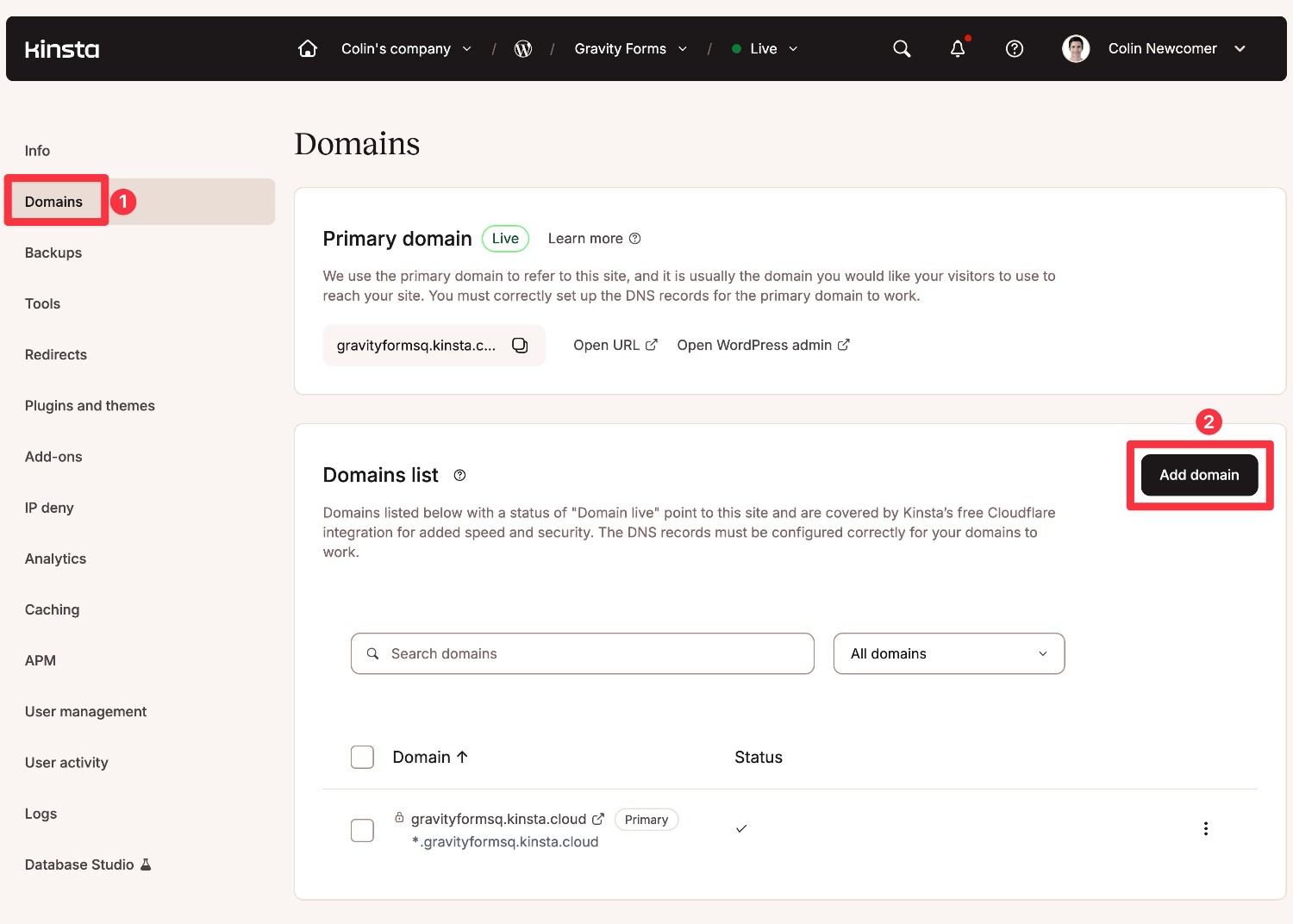Screen dimensions: 1293x924
Task: Click the Kinsta logo
Action: pyautogui.click(x=62, y=49)
